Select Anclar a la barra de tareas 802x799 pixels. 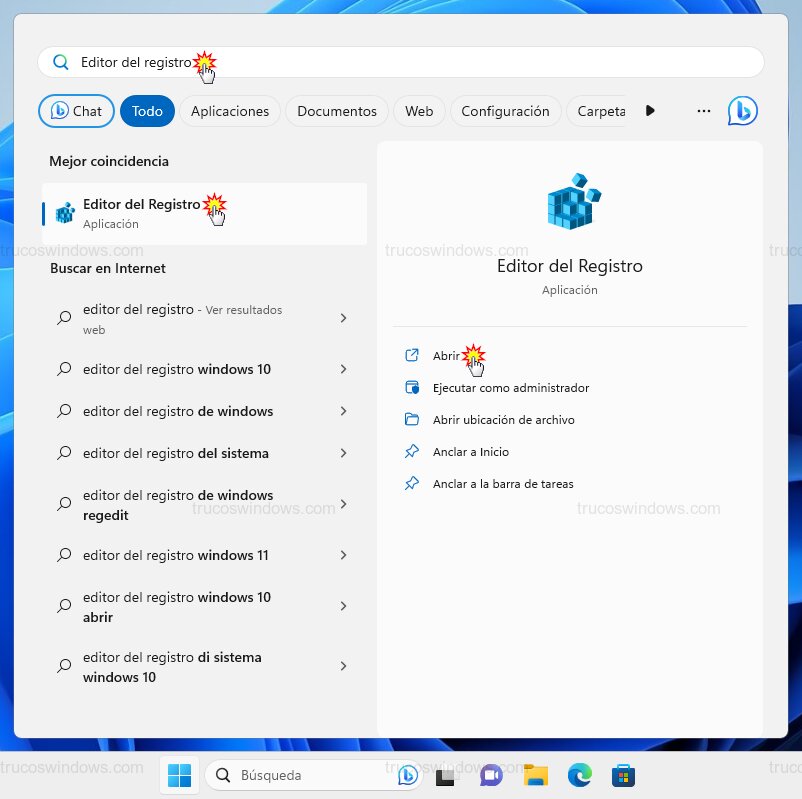503,483
